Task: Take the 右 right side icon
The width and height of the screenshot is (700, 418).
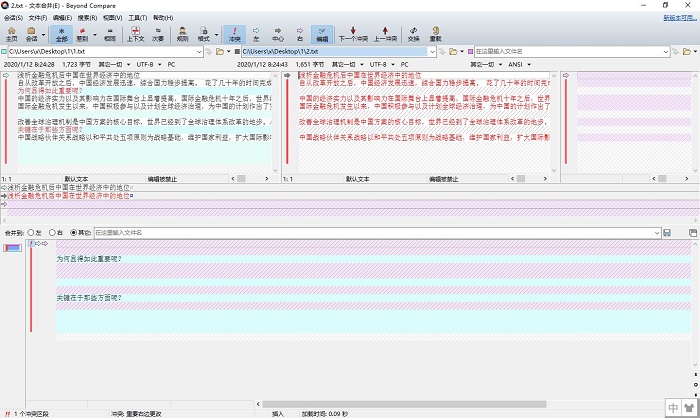Action: [x=300, y=34]
